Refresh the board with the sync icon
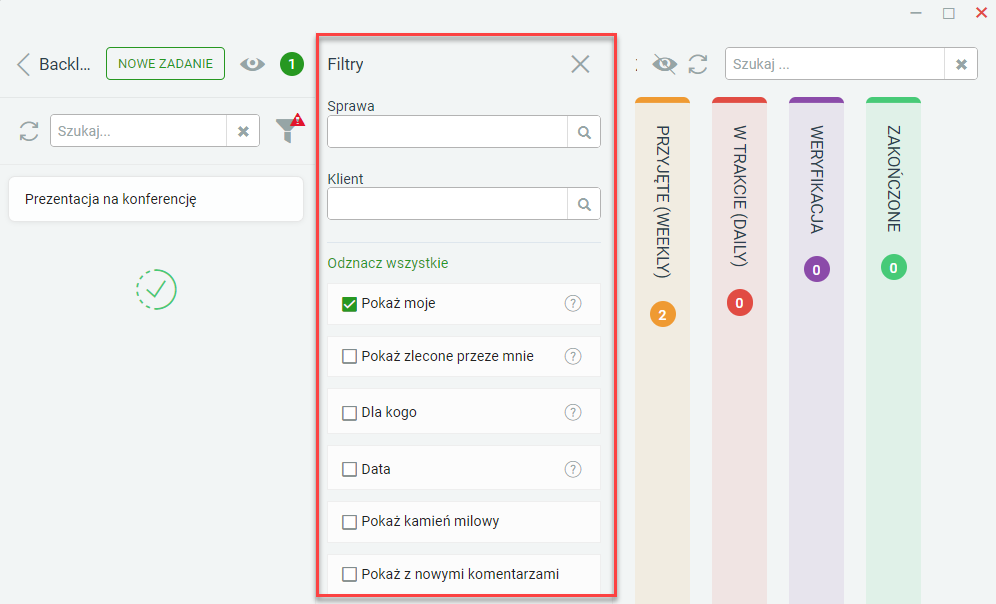This screenshot has width=996, height=604. pyautogui.click(x=698, y=64)
